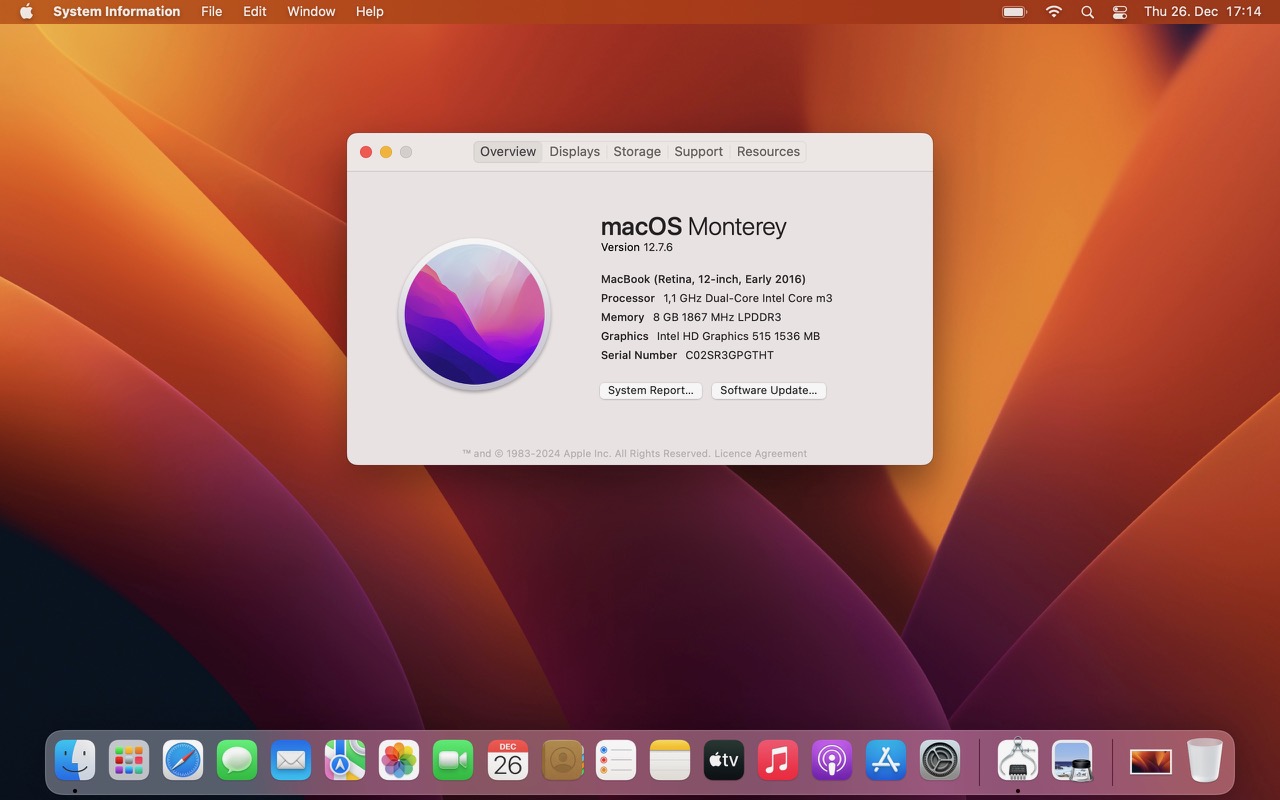The width and height of the screenshot is (1280, 800).
Task: Open the File menu
Action: pyautogui.click(x=212, y=12)
